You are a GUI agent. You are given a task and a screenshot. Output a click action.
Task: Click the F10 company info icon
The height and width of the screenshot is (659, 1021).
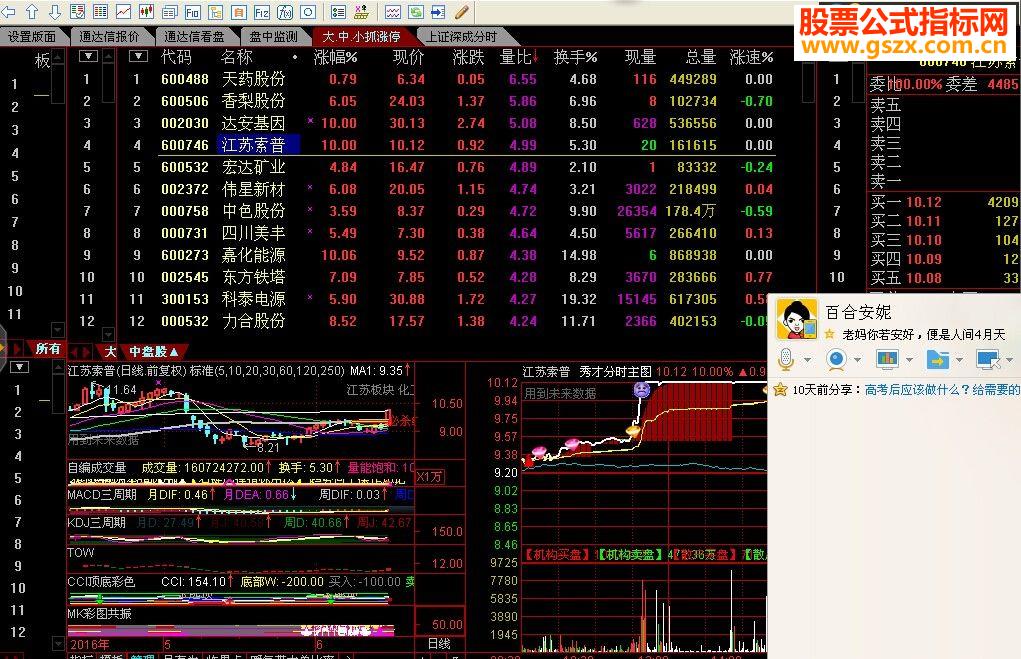pos(192,12)
